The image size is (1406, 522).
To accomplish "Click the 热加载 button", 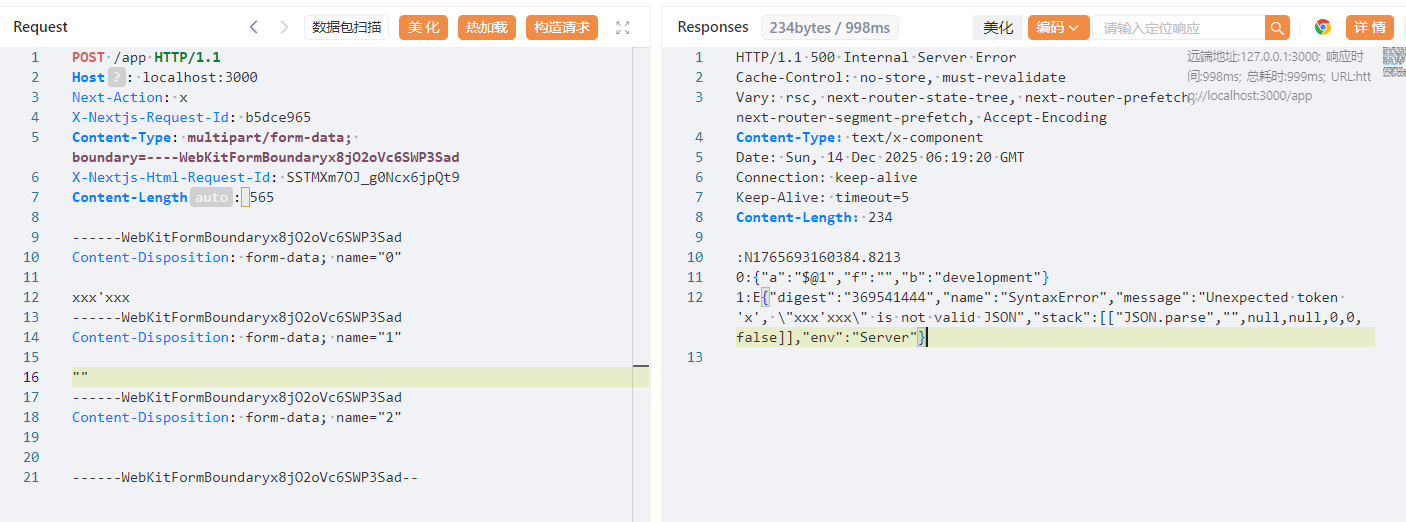I will click(x=486, y=28).
